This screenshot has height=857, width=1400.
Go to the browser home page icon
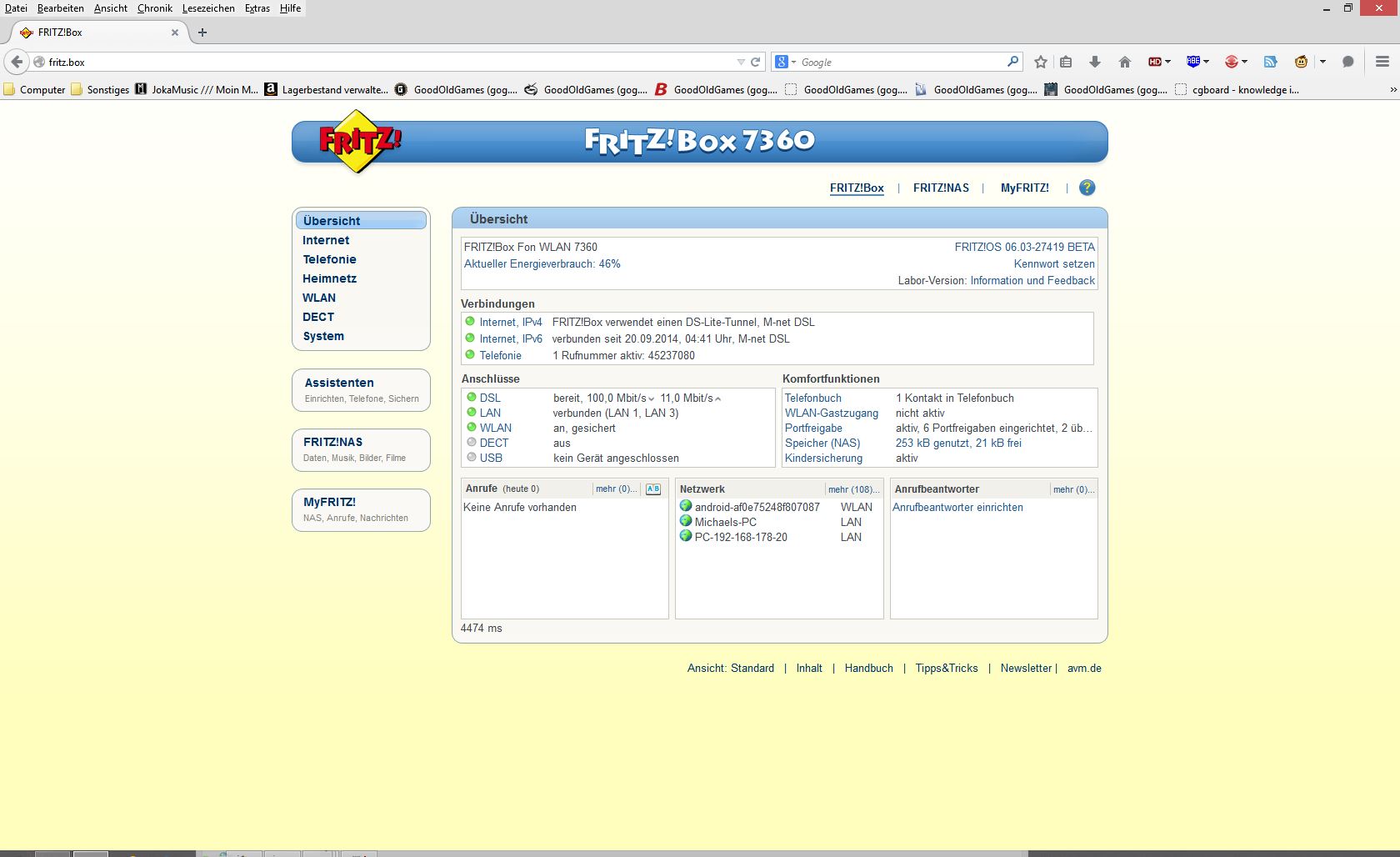point(1125,62)
